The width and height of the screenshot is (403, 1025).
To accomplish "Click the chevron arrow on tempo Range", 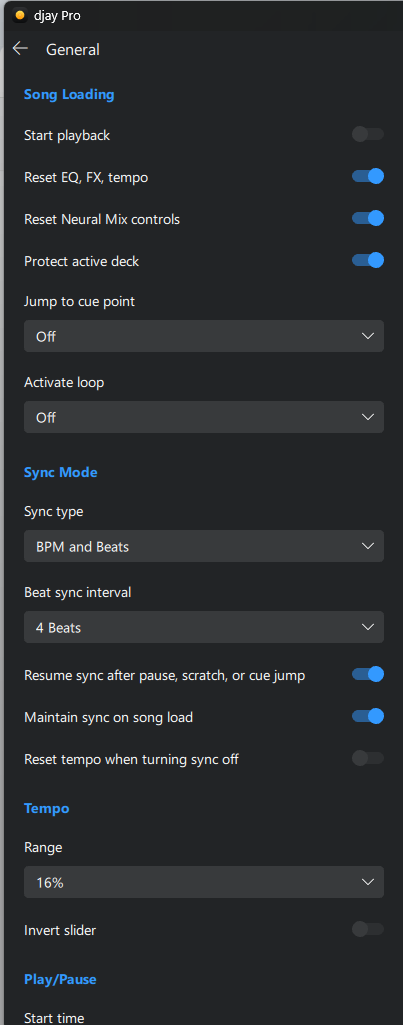I will [368, 882].
